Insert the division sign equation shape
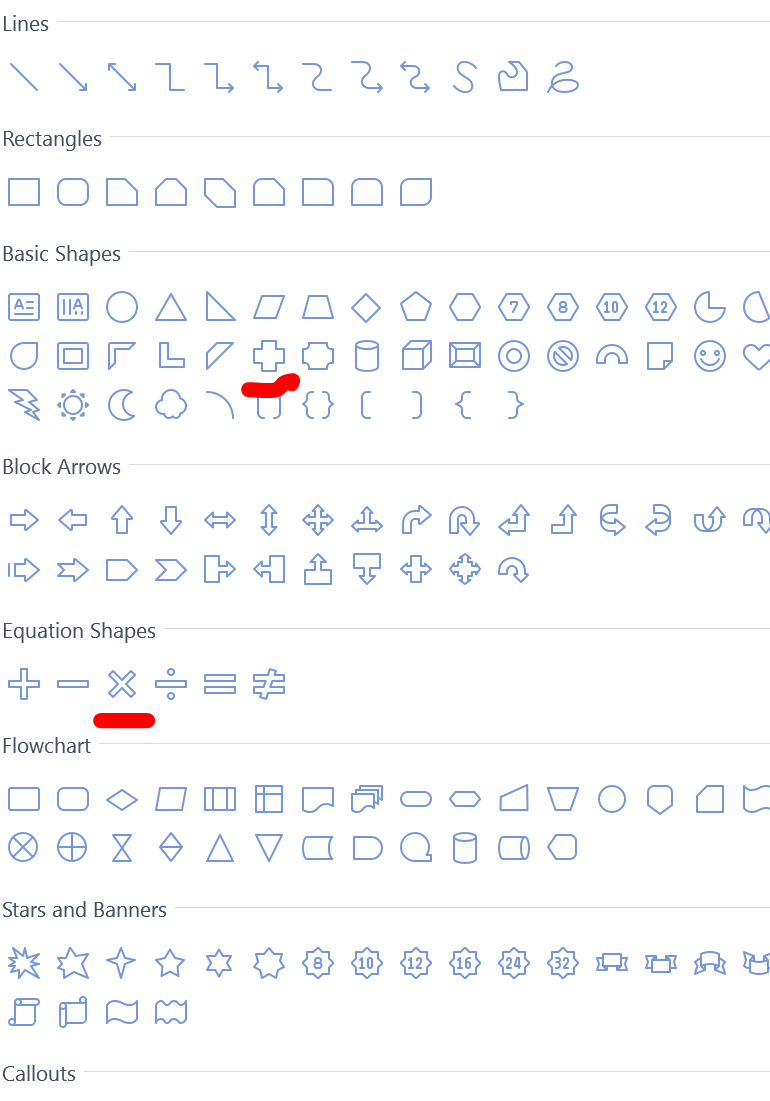 (x=171, y=684)
